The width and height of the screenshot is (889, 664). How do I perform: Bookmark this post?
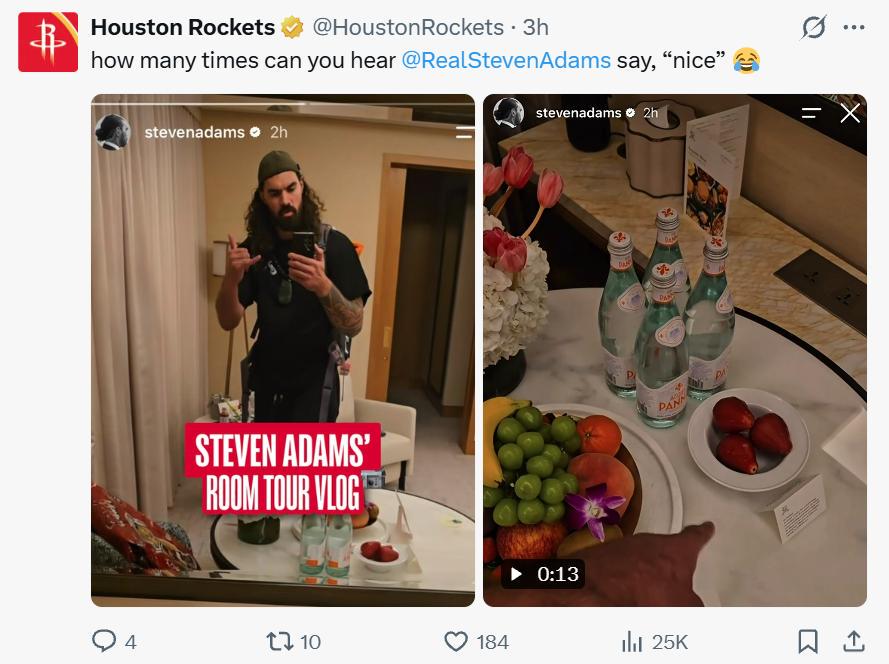click(x=808, y=641)
